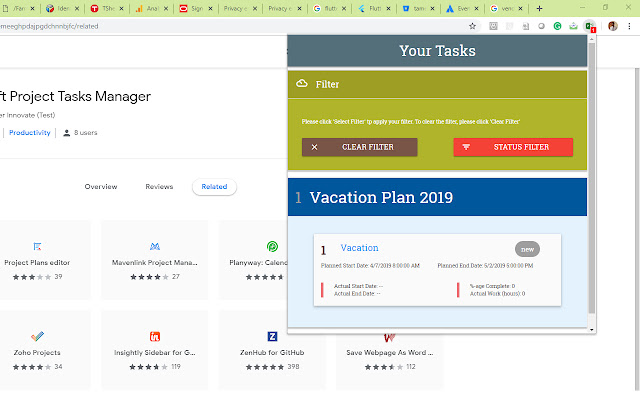640x400 pixels.
Task: Open the Overview tab
Action: [101, 187]
